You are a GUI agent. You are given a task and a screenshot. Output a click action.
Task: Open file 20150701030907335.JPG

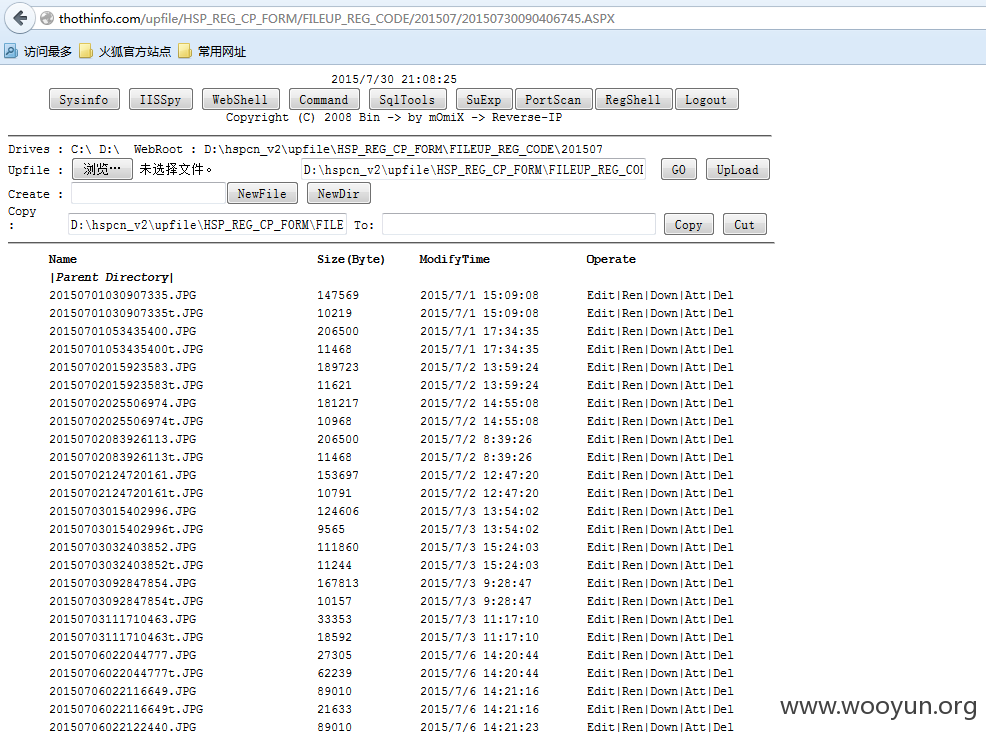123,295
